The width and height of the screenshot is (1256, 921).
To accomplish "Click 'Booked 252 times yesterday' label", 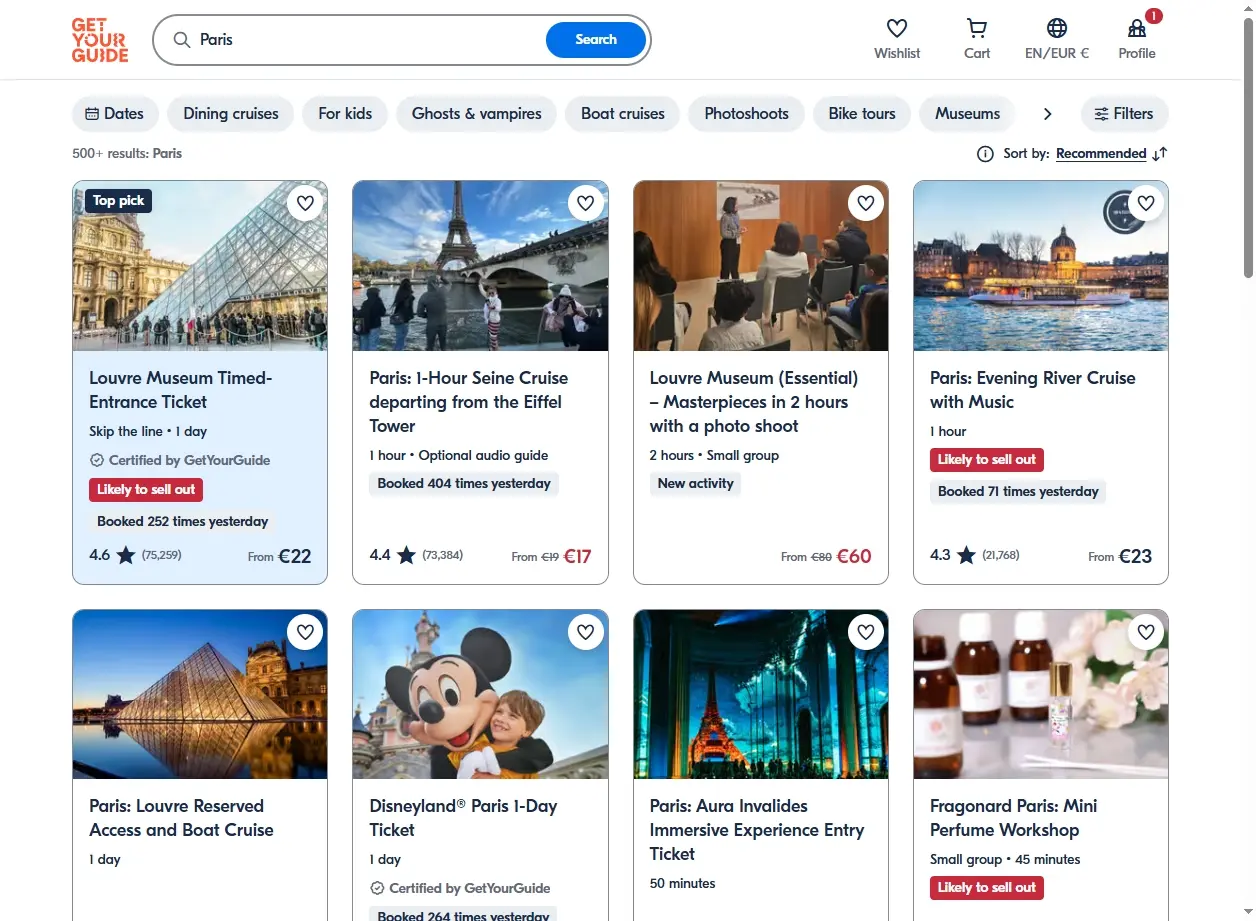I will pos(183,521).
